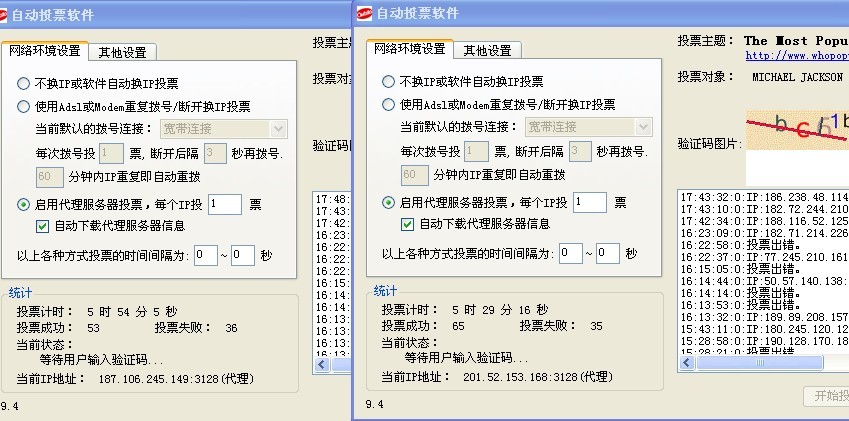Click the app icon in right window title bar
This screenshot has height=421, width=849.
pos(364,14)
